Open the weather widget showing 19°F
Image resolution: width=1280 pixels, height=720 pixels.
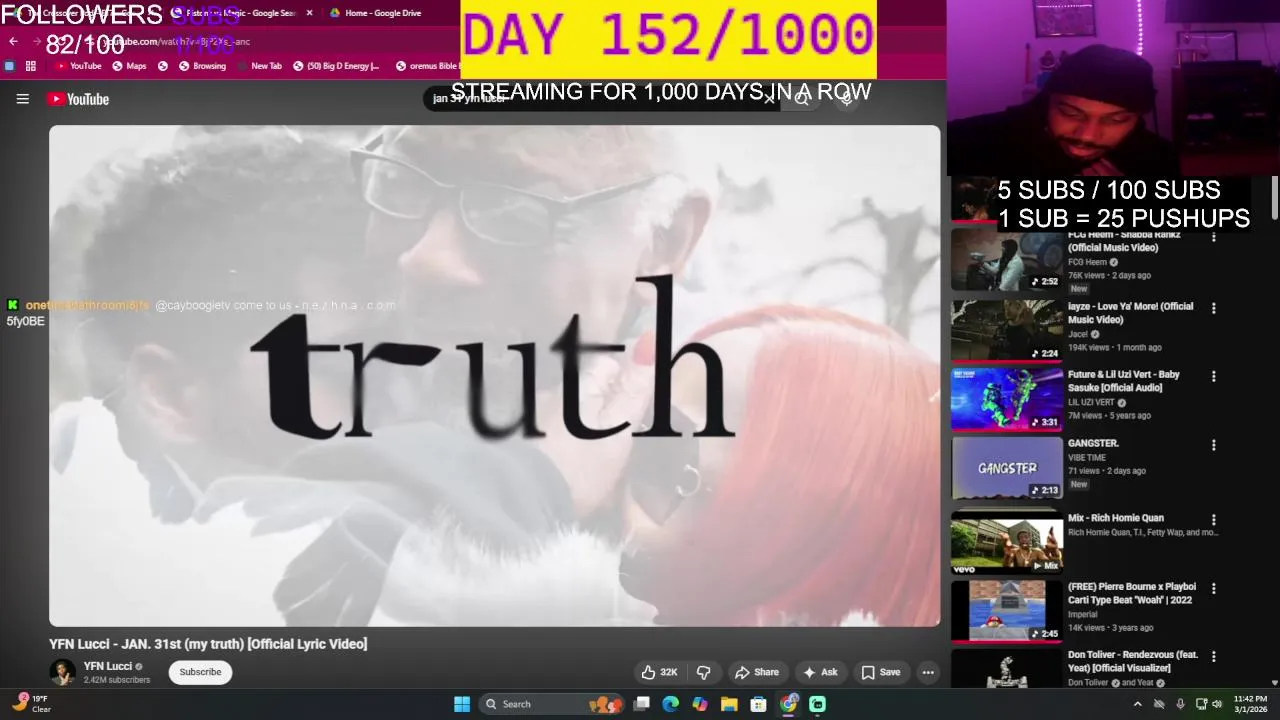30,704
